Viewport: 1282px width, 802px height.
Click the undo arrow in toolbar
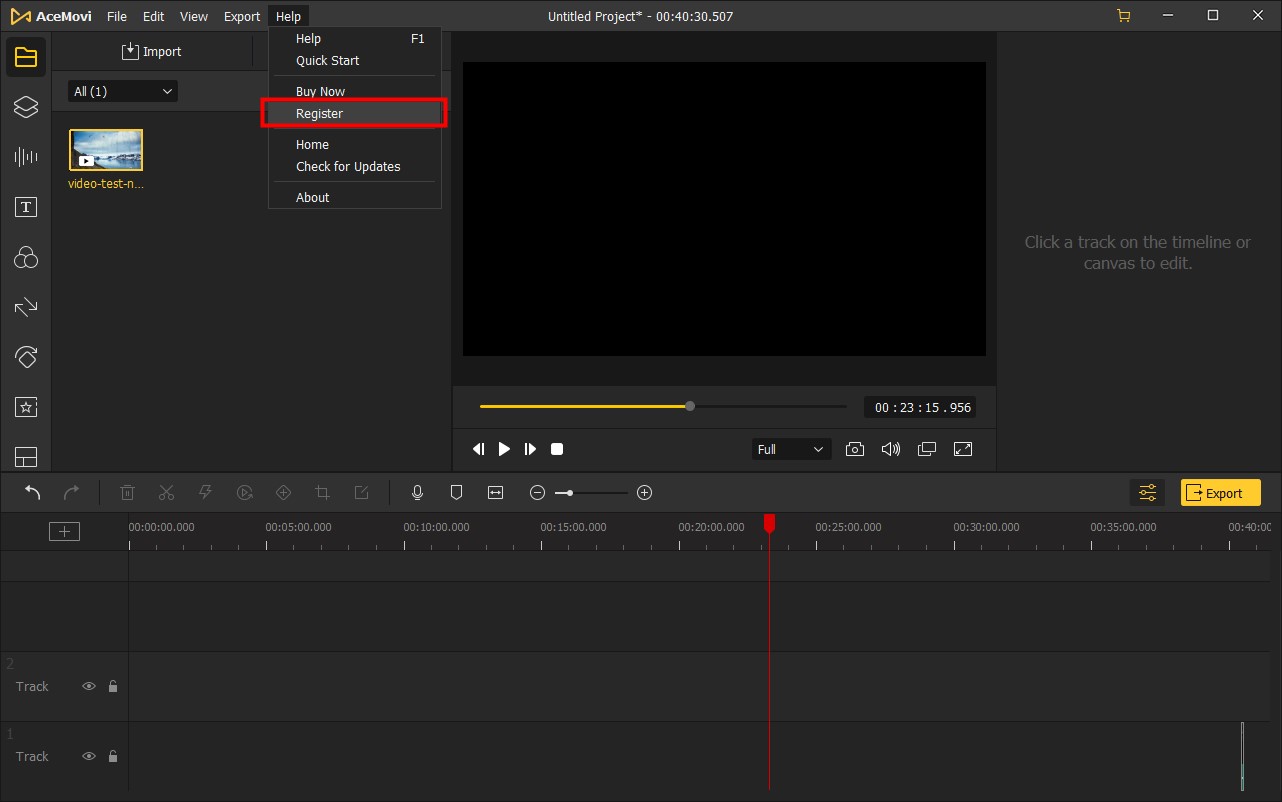coord(33,492)
